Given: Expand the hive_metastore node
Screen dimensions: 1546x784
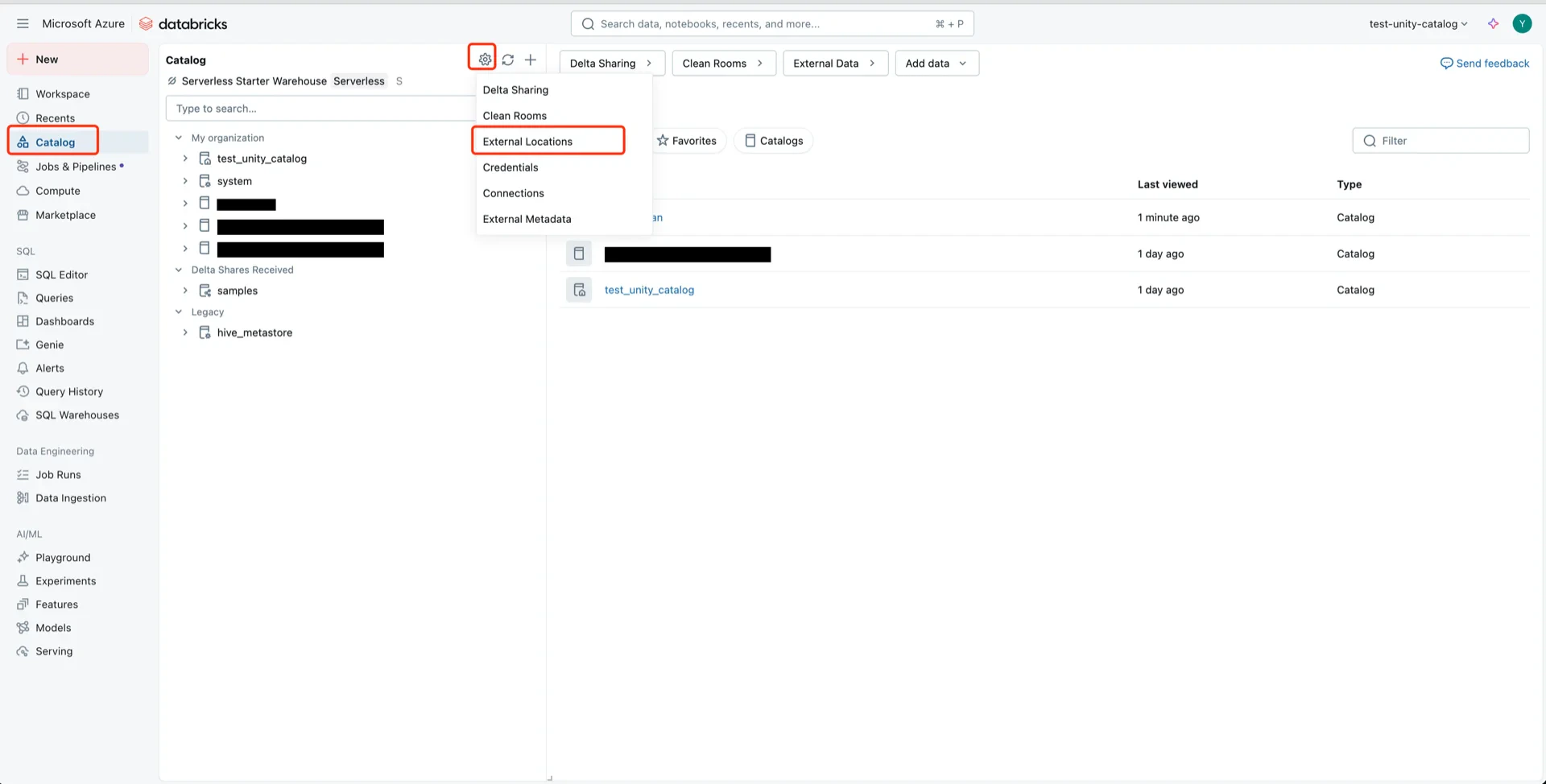Looking at the screenshot, I should tap(185, 332).
